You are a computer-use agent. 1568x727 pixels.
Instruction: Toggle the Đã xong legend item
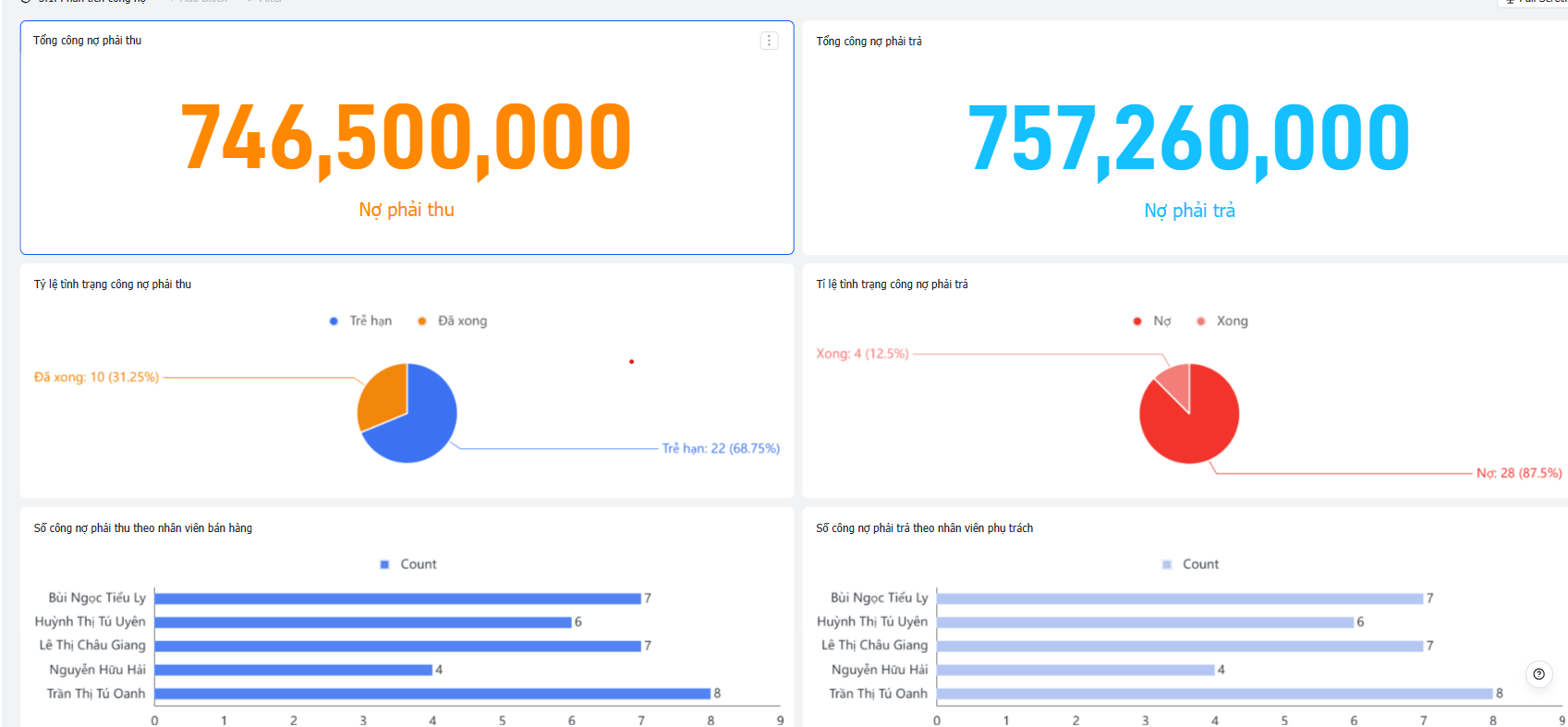[452, 321]
